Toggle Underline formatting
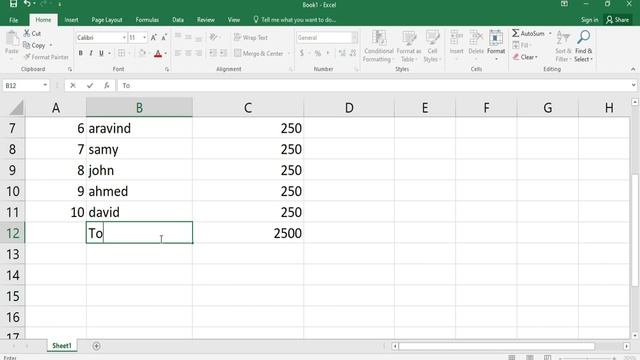 (x=101, y=53)
